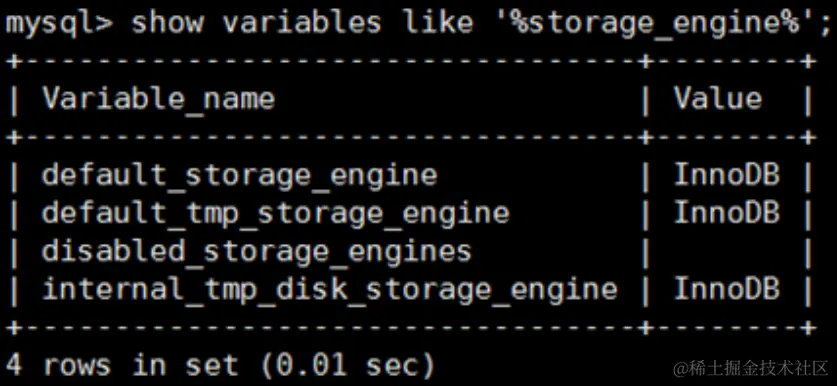This screenshot has height=386, width=837.
Task: Click the word 'show' in command
Action: pos(166,22)
